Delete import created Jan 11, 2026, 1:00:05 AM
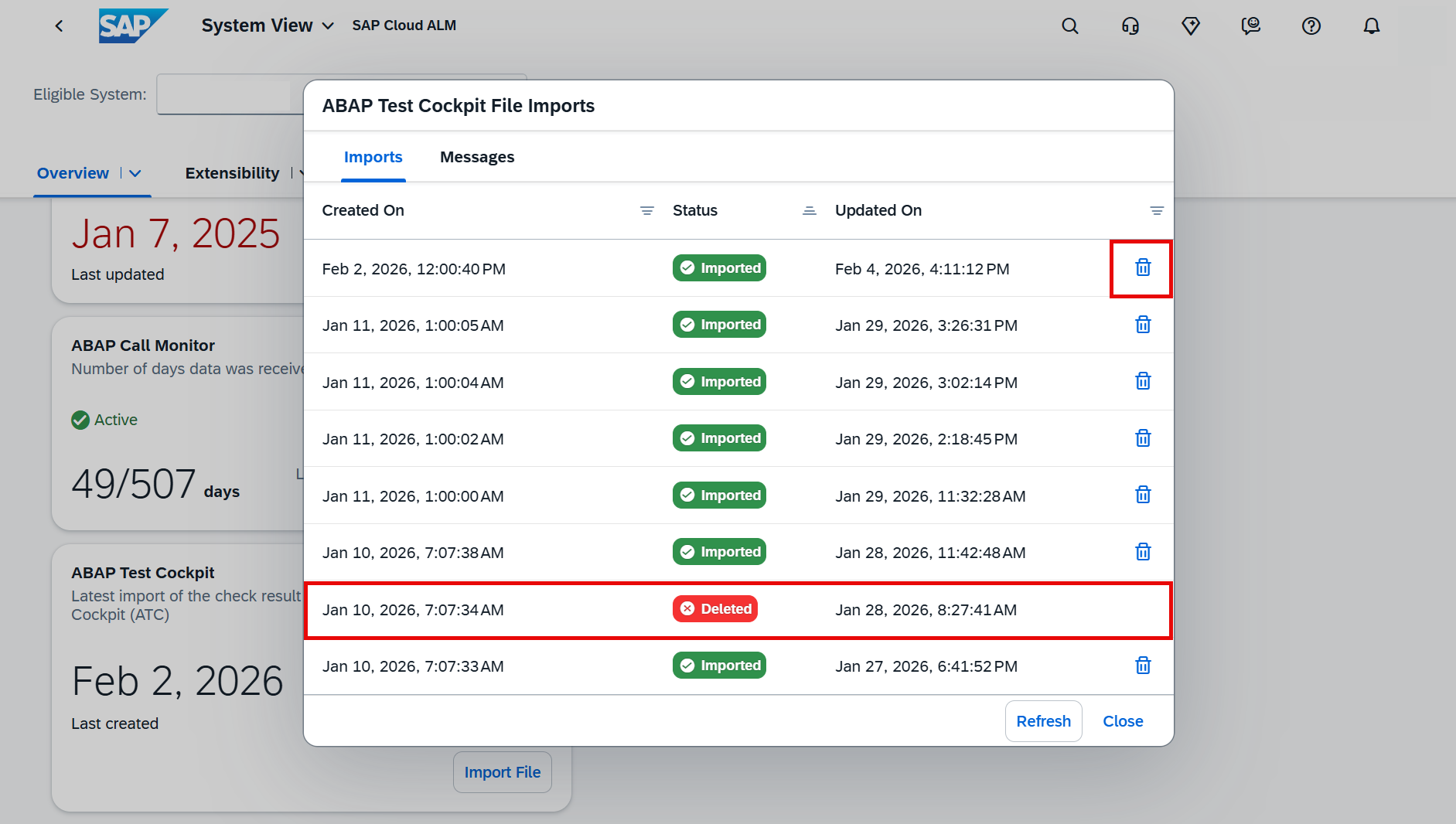The height and width of the screenshot is (824, 1456). tap(1142, 325)
